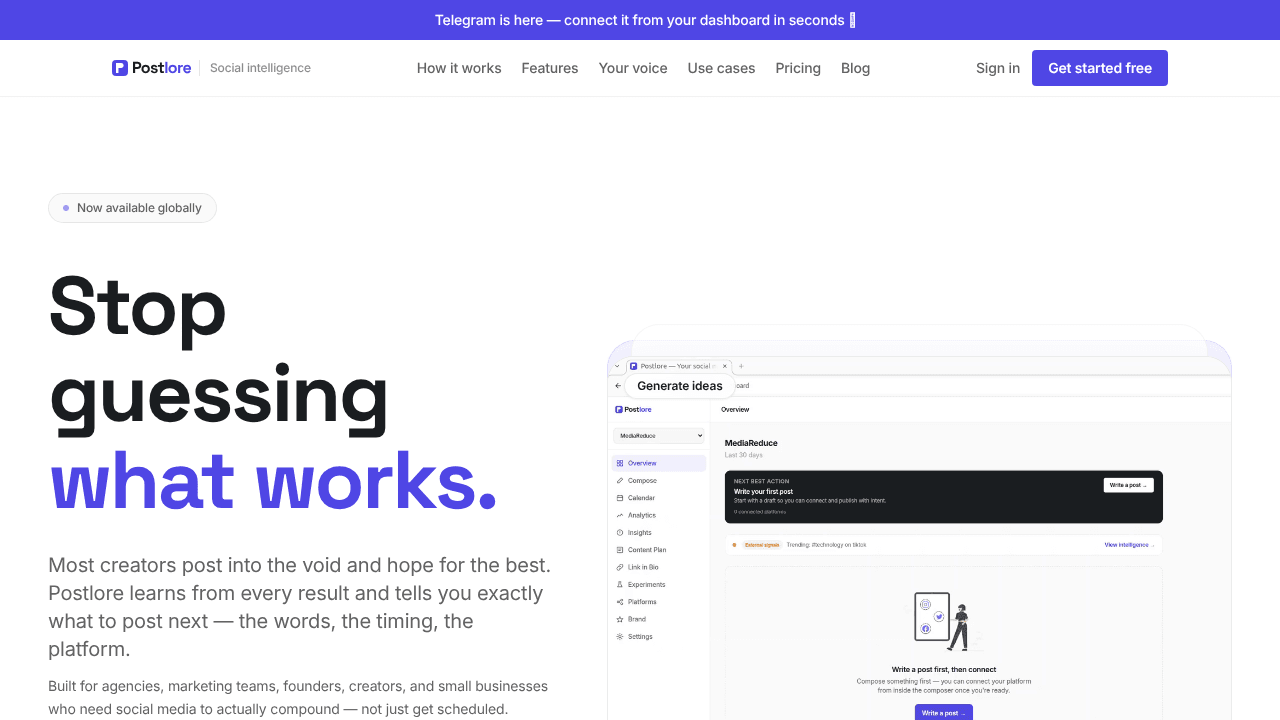Image resolution: width=1280 pixels, height=720 pixels.
Task: Open the MediaReduce workspace dropdown
Action: [659, 436]
